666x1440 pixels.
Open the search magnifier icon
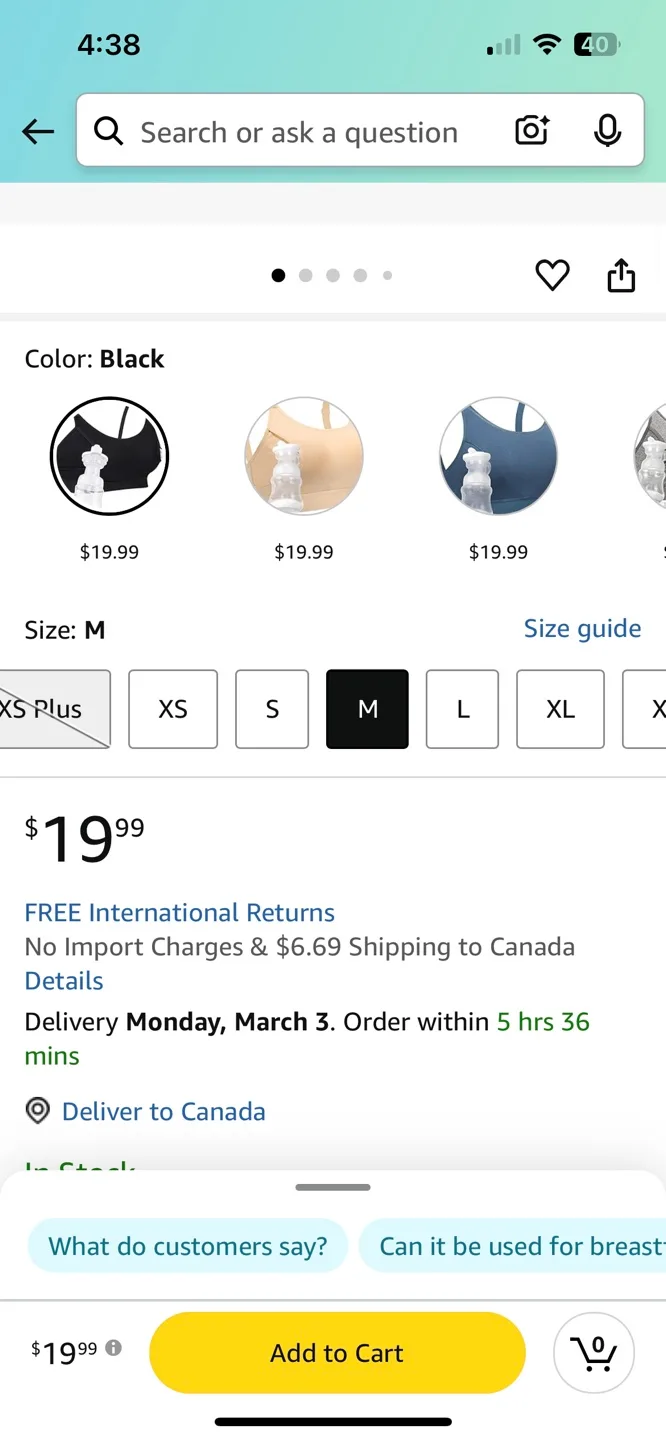tap(109, 131)
